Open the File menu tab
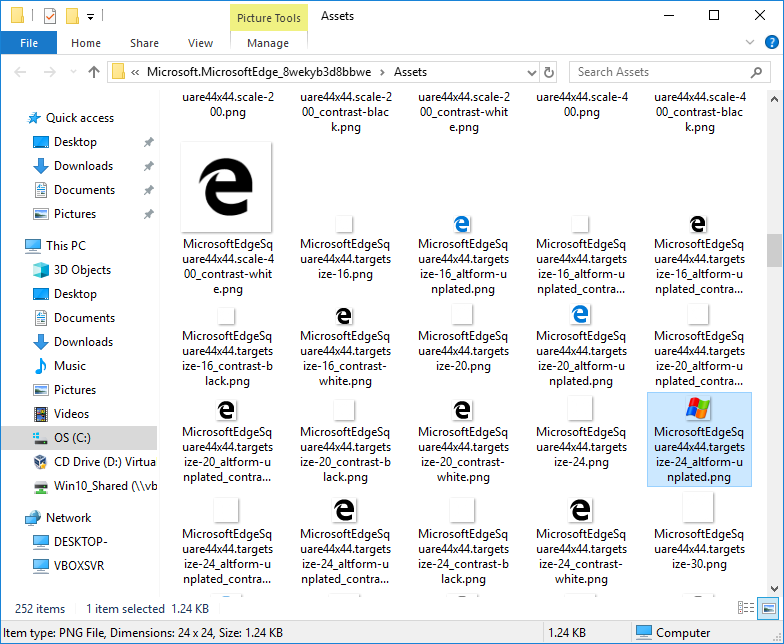784x644 pixels. pos(28,43)
